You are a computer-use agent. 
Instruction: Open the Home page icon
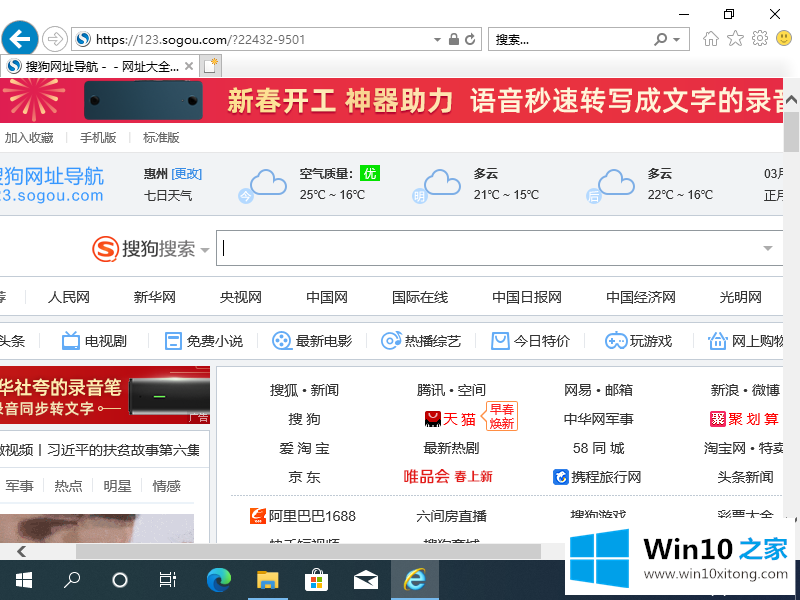coord(711,39)
